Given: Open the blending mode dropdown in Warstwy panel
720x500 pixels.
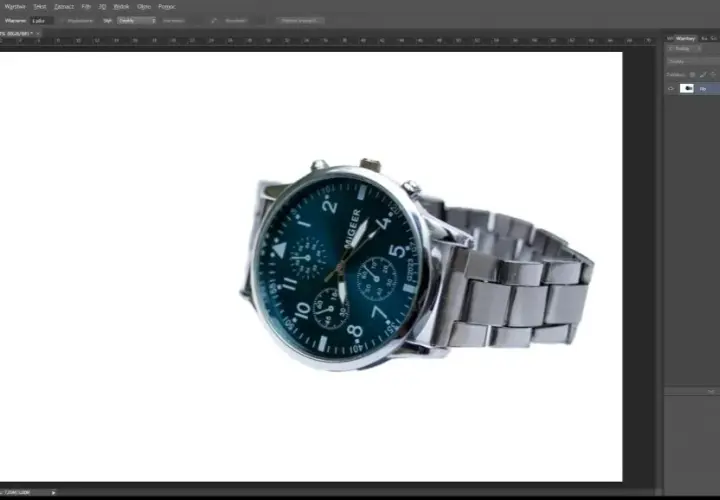Looking at the screenshot, I should pyautogui.click(x=693, y=62).
